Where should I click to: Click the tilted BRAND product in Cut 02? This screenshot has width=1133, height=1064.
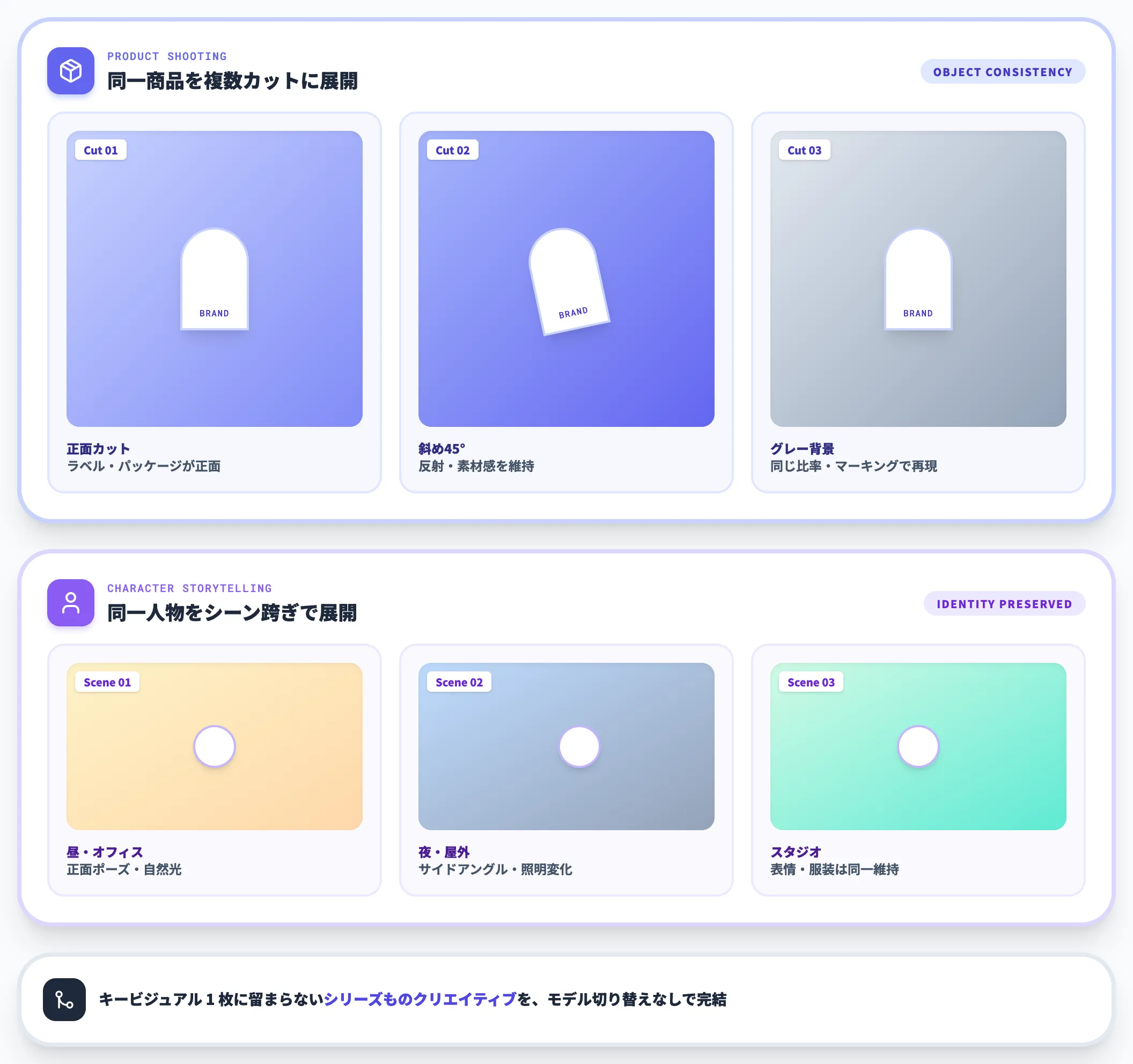click(569, 282)
